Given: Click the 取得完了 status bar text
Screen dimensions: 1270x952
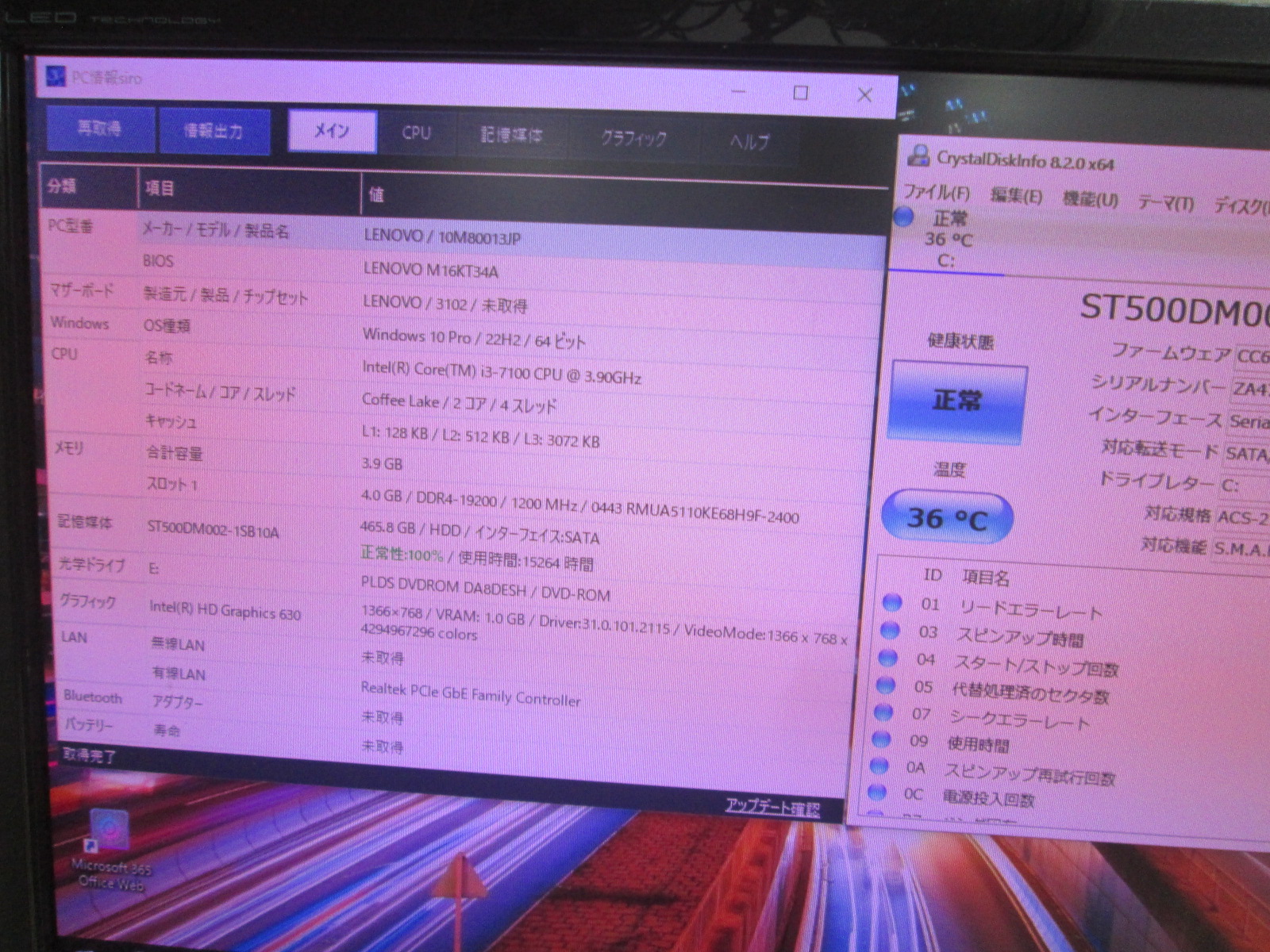Looking at the screenshot, I should point(90,754).
